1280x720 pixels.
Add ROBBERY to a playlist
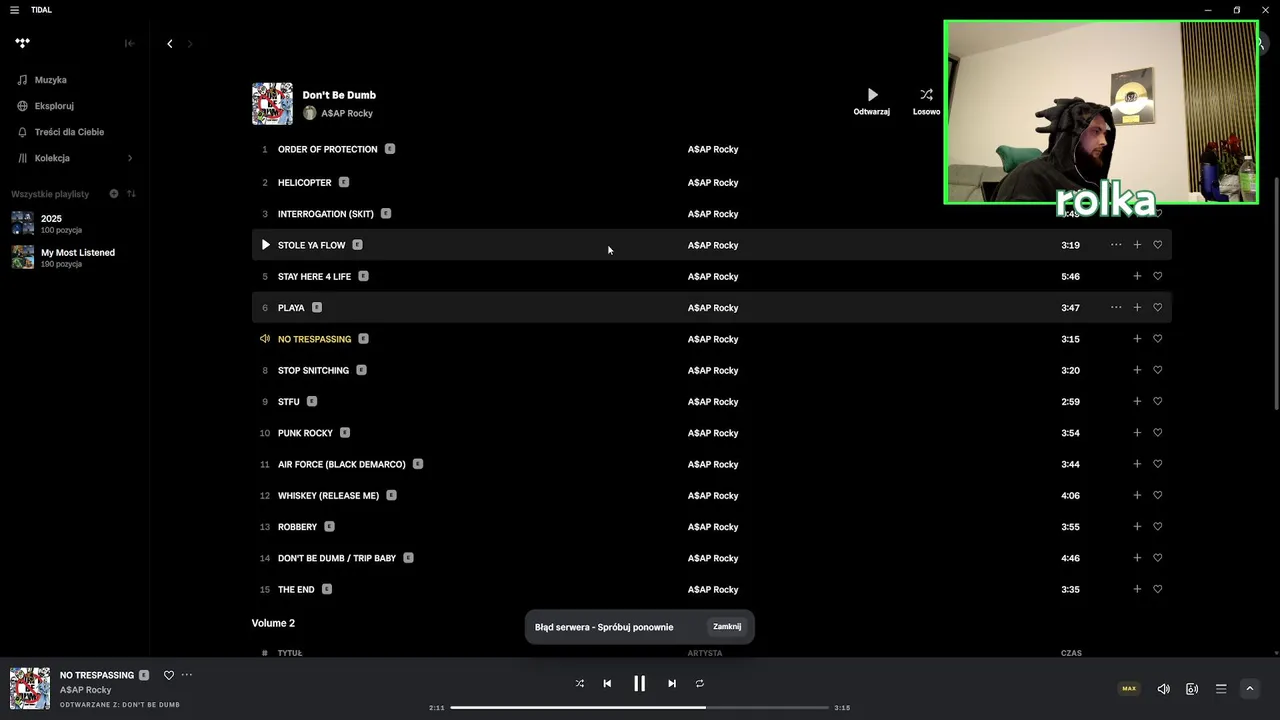pyautogui.click(x=1137, y=527)
